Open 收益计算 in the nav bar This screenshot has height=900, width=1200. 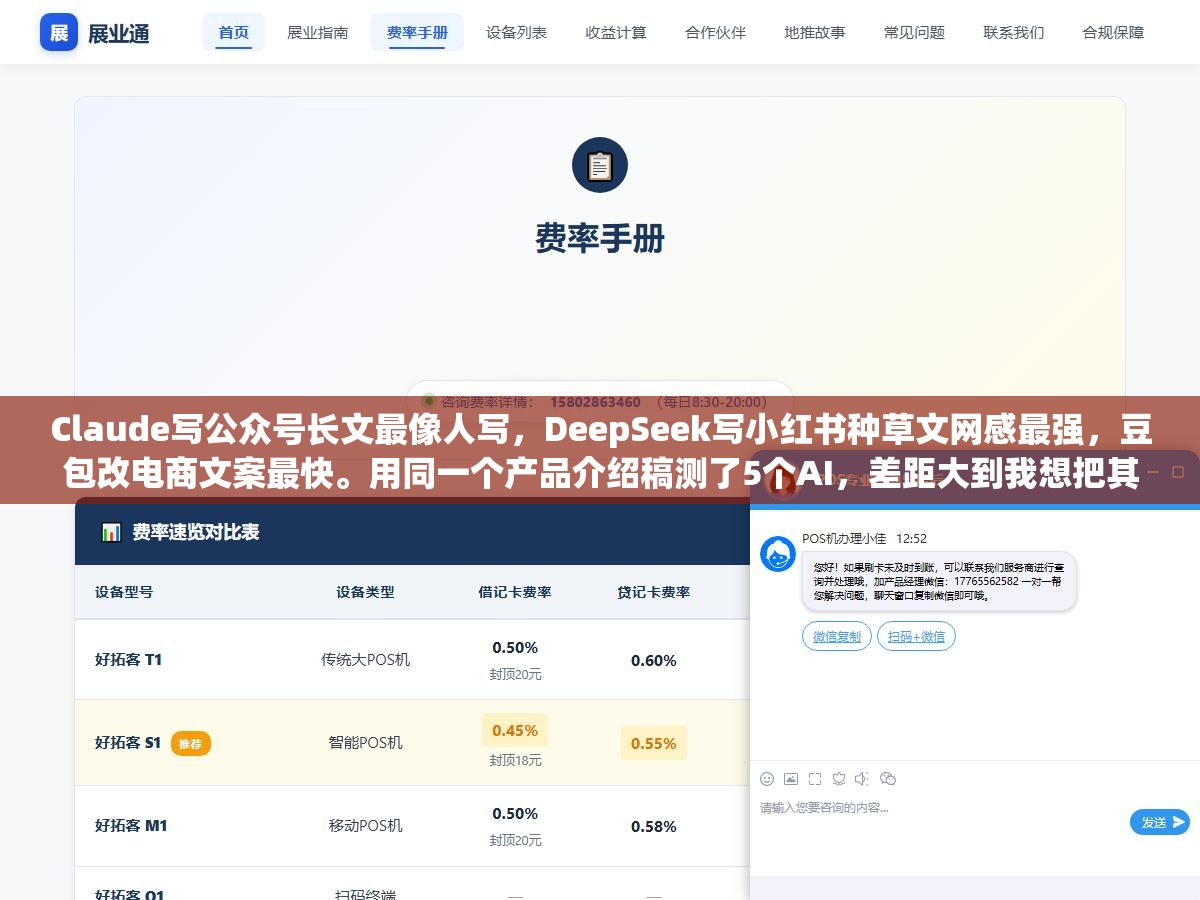(x=616, y=32)
